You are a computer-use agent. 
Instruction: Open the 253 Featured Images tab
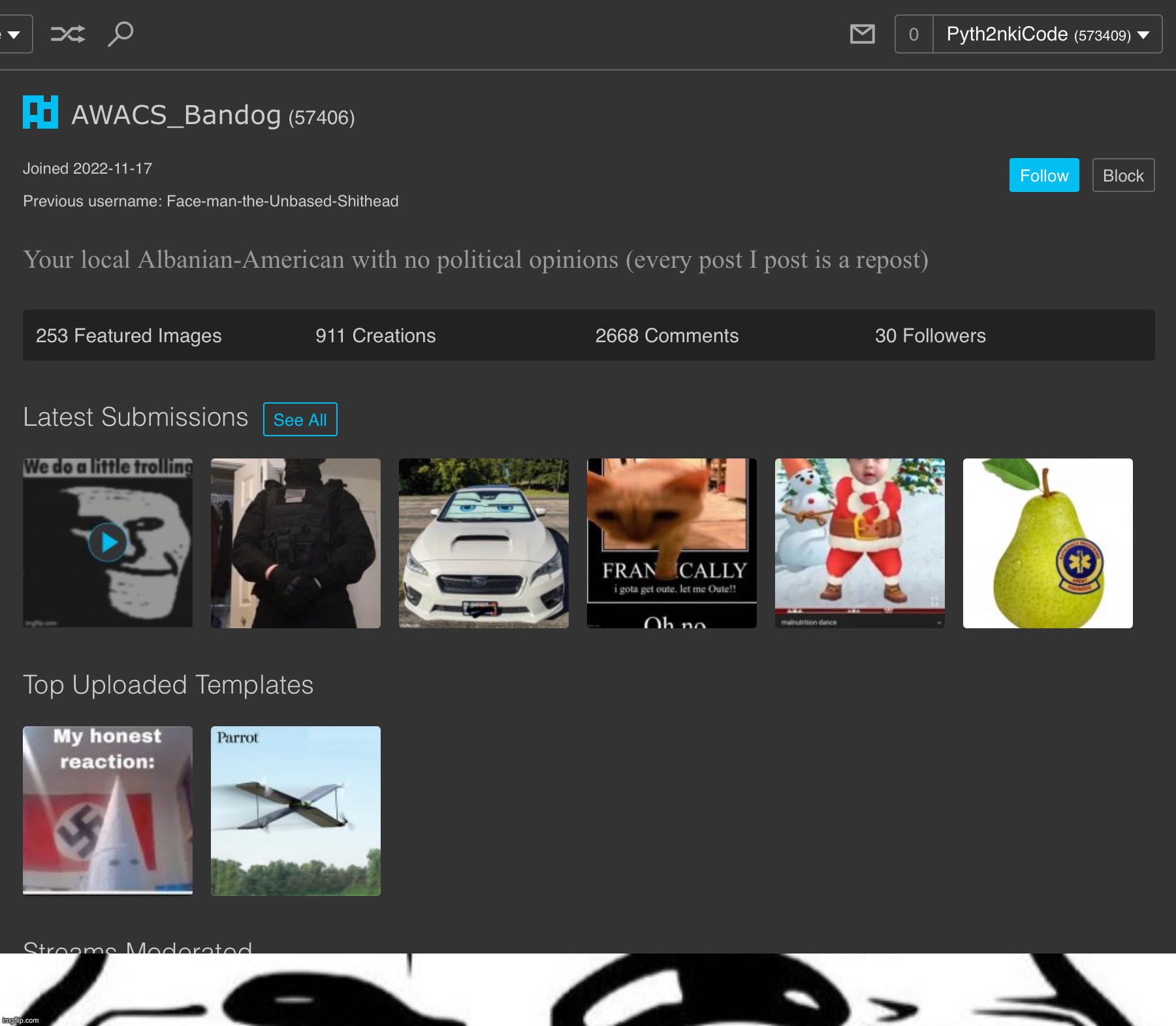[129, 336]
